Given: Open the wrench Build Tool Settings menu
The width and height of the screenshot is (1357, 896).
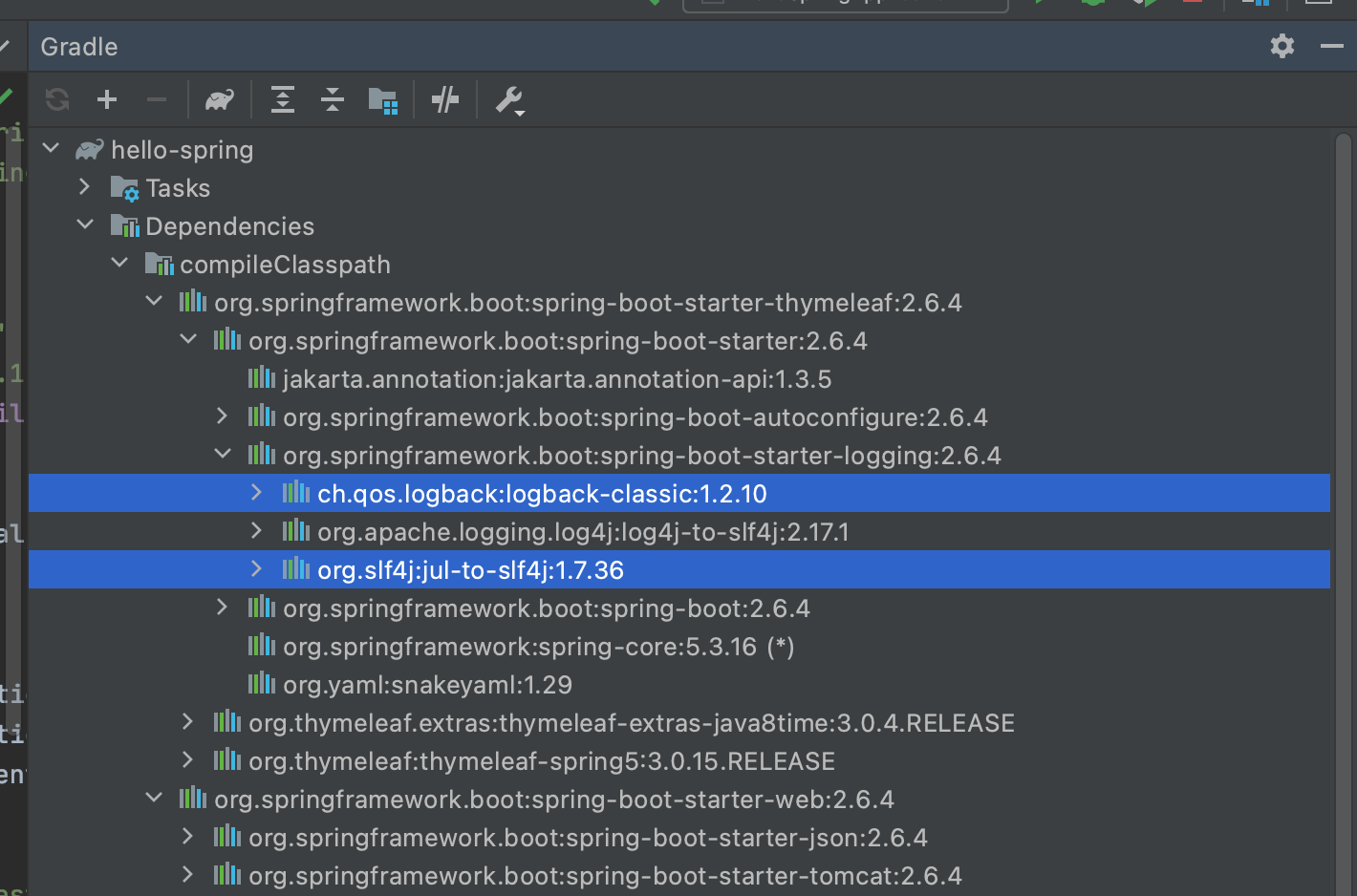Looking at the screenshot, I should (509, 100).
